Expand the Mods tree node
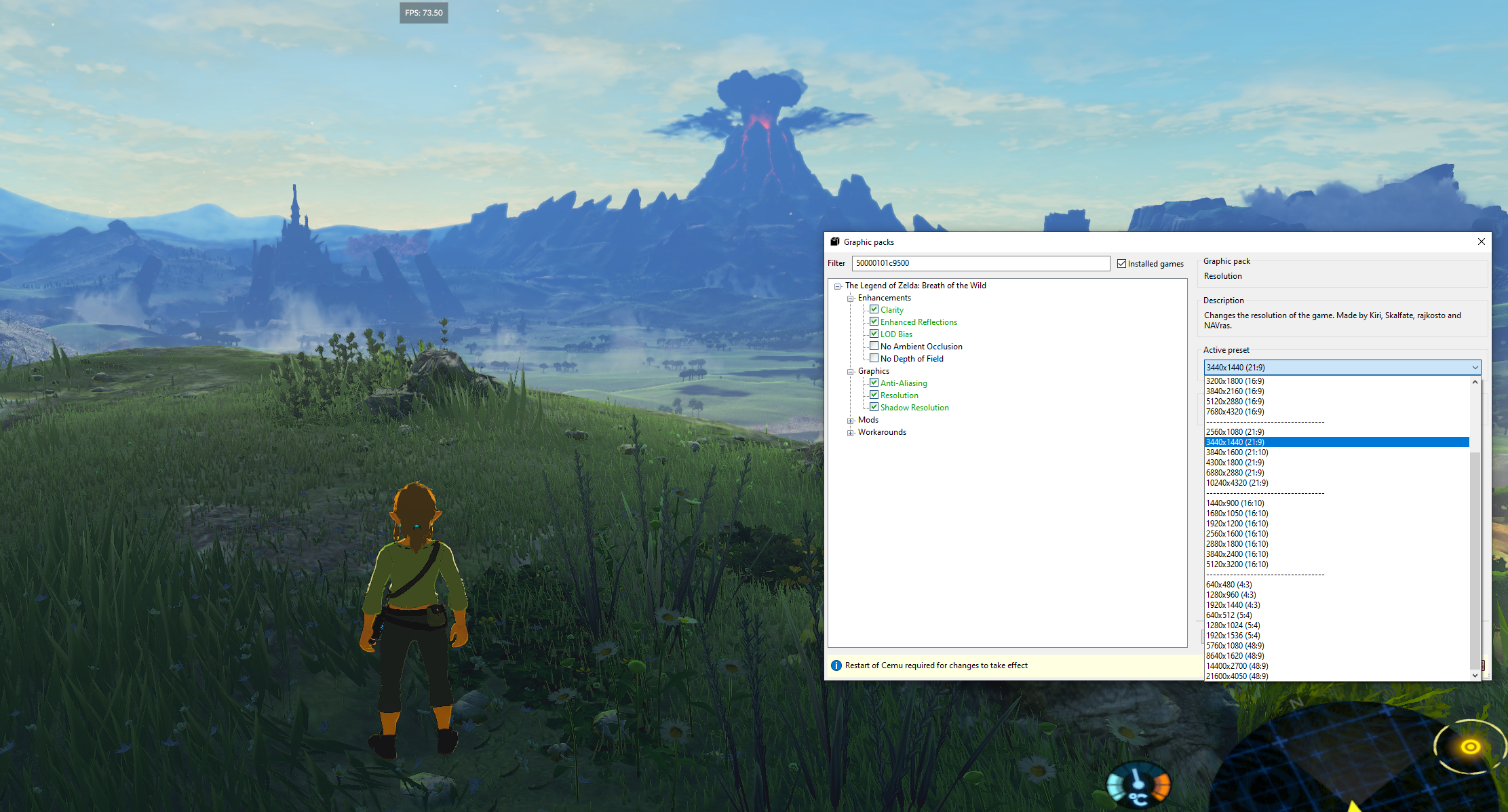The image size is (1508, 812). (x=850, y=421)
